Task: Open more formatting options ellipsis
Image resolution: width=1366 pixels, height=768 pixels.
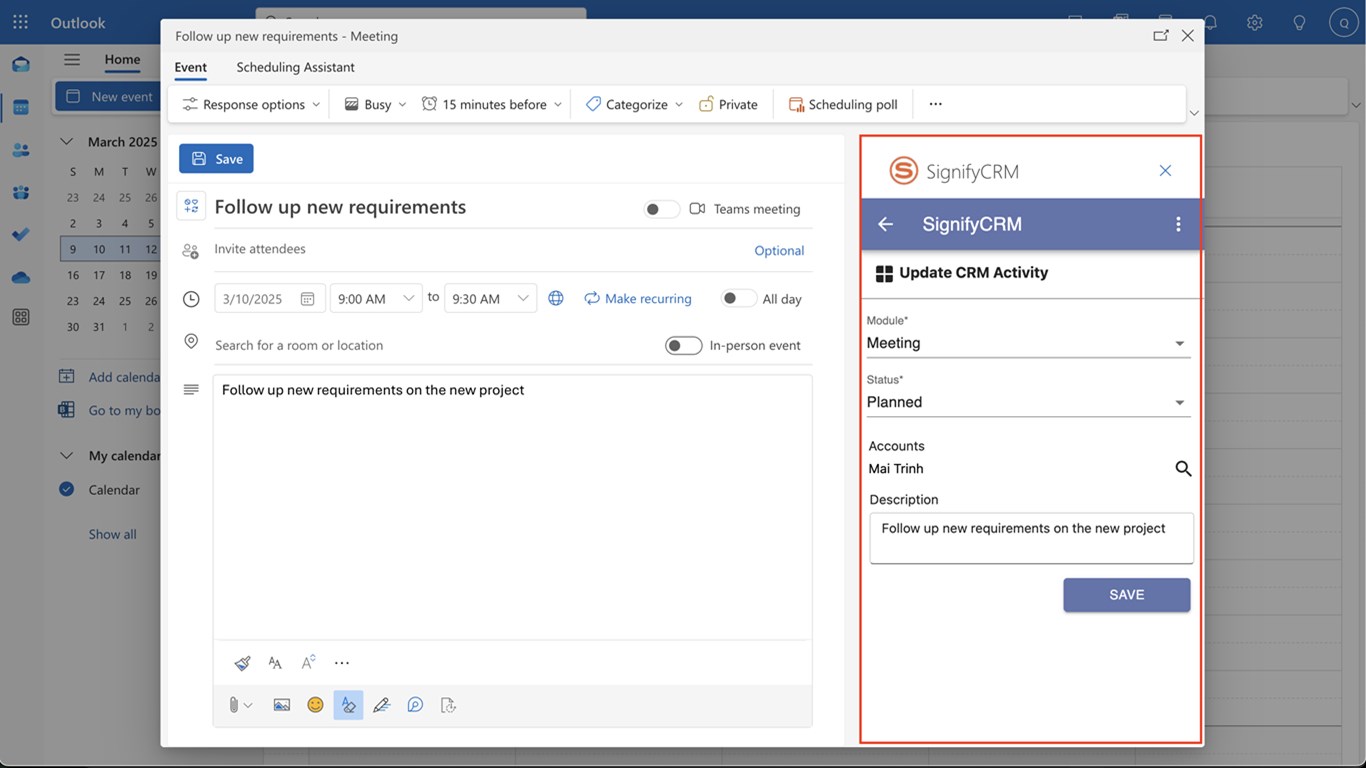Action: tap(342, 663)
